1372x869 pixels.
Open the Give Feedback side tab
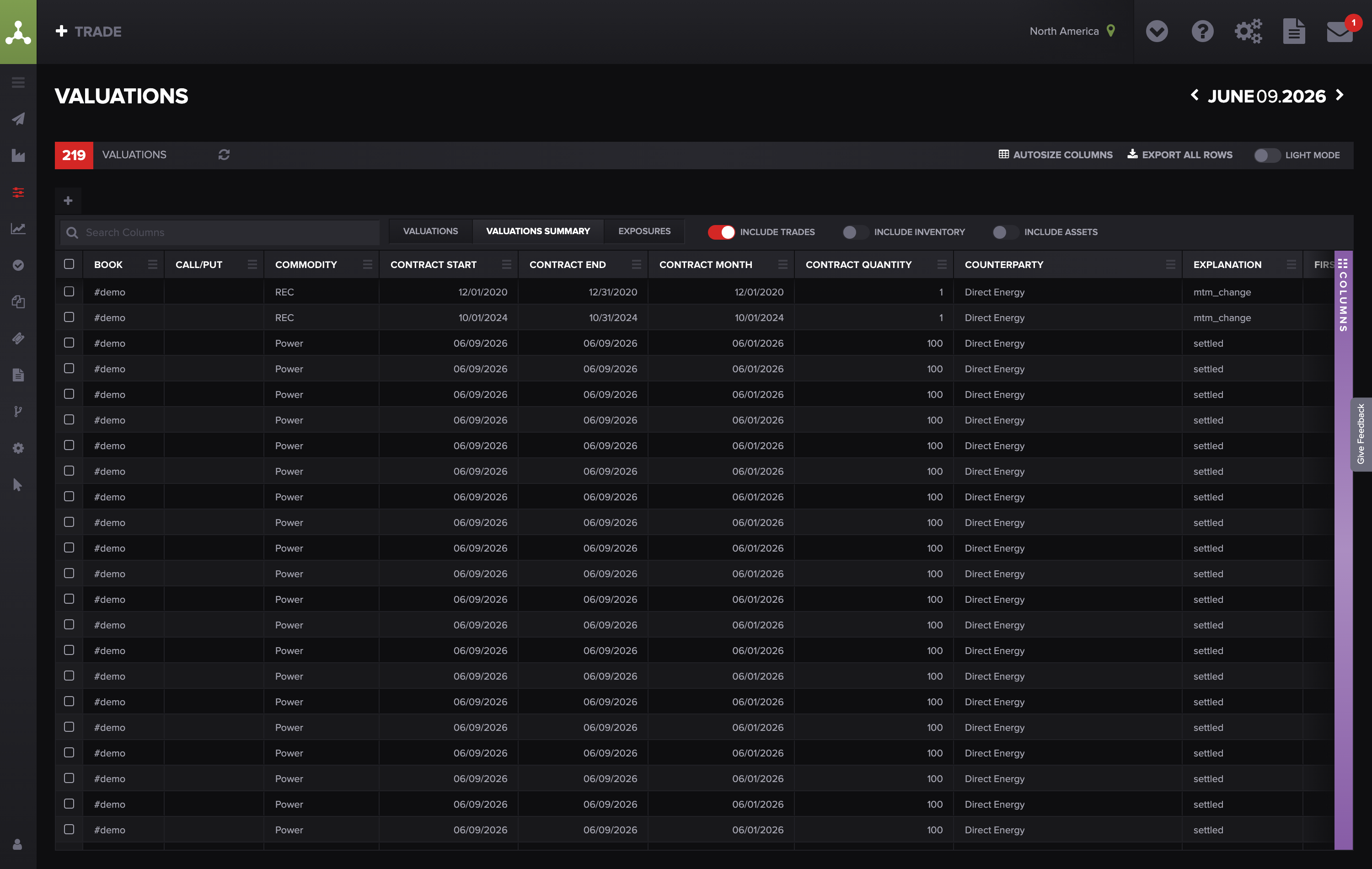[x=1361, y=434]
